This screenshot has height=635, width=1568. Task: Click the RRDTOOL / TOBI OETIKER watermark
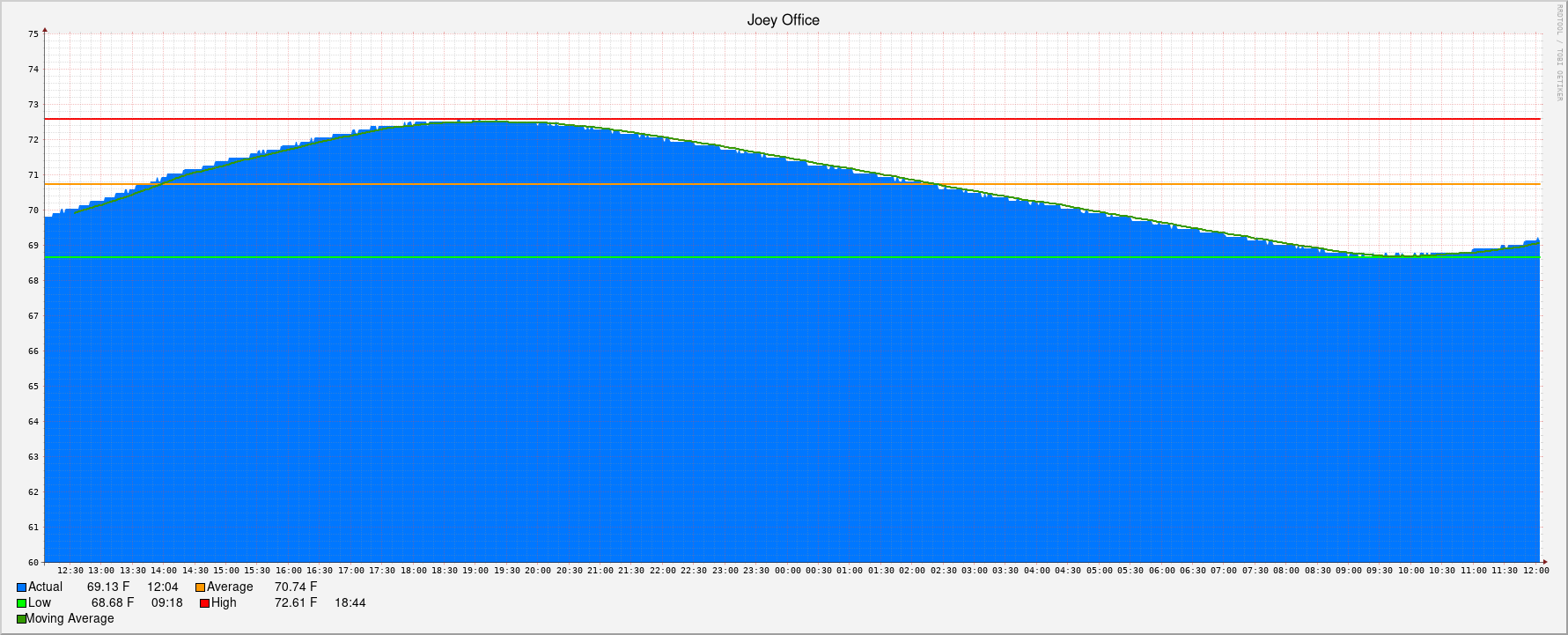coord(1558,53)
